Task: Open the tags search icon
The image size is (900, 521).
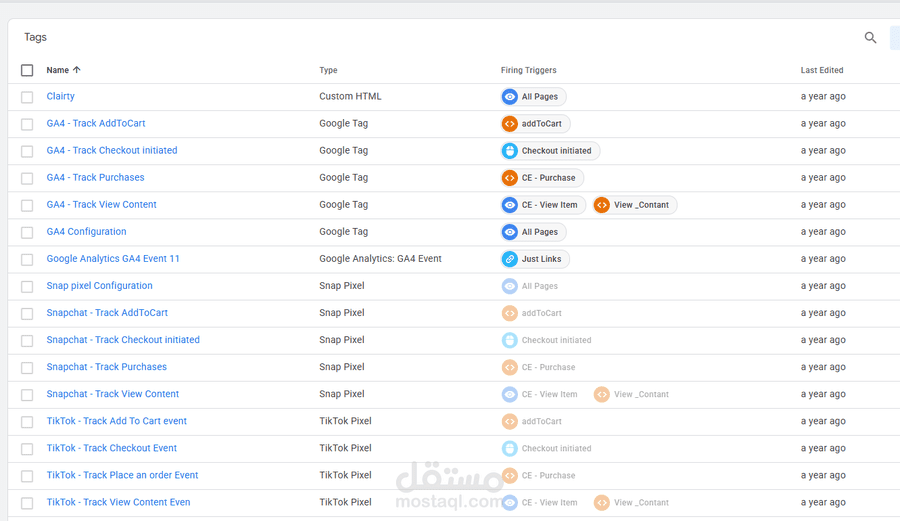Action: [870, 38]
